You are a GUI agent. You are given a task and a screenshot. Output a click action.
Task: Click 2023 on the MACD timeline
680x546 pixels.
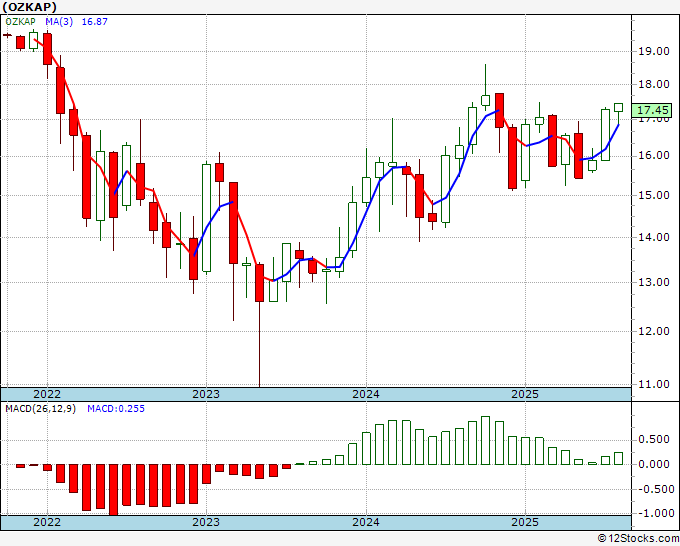click(206, 522)
